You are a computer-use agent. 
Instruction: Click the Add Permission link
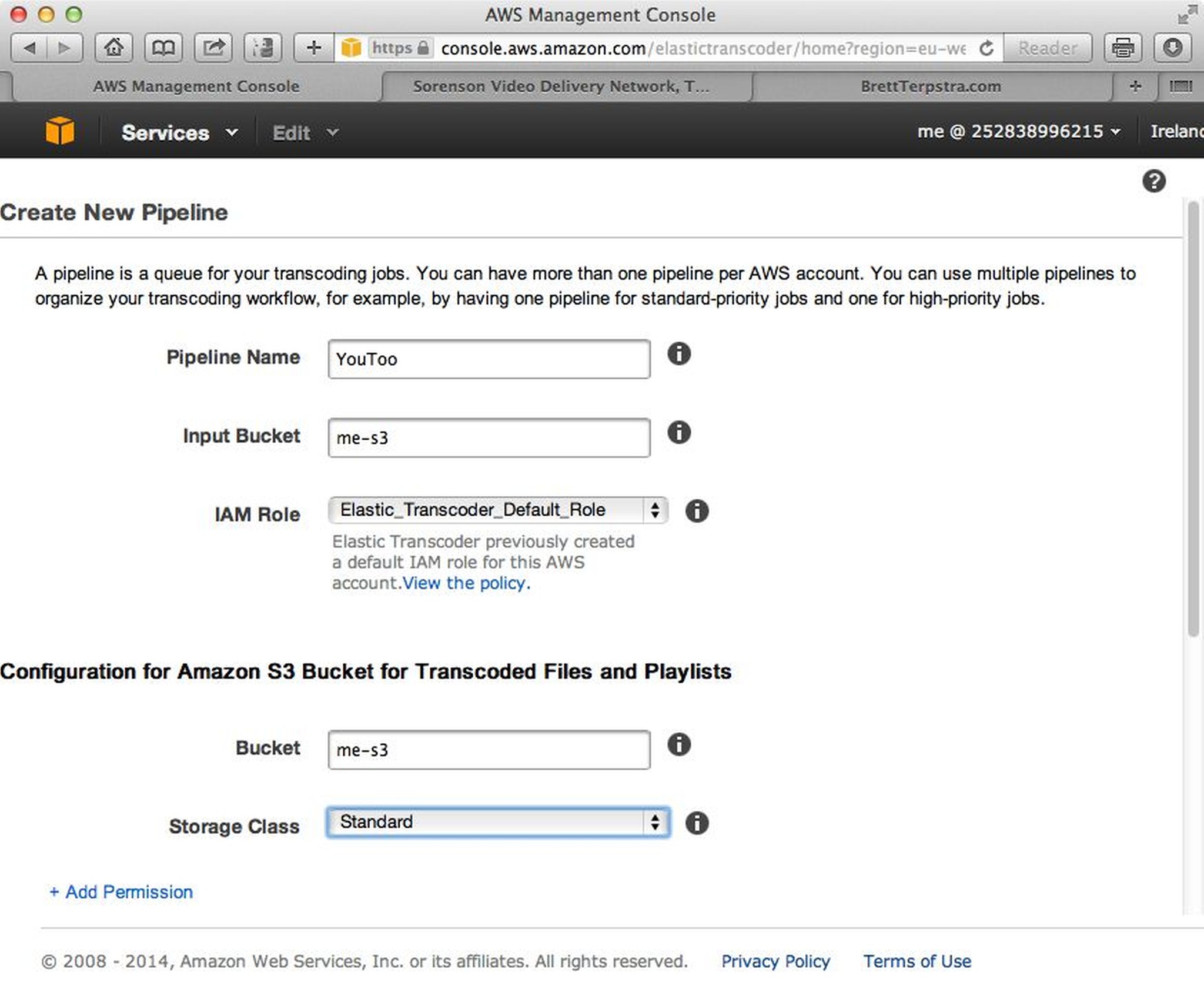pyautogui.click(x=122, y=892)
